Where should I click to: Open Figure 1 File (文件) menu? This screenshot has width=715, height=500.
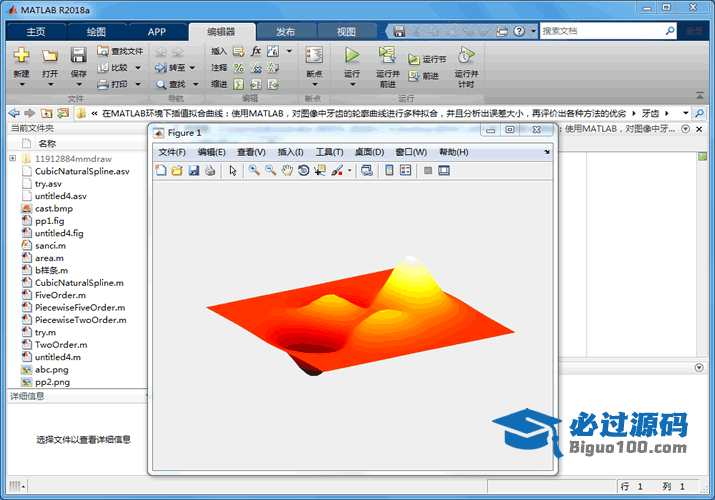[172, 152]
